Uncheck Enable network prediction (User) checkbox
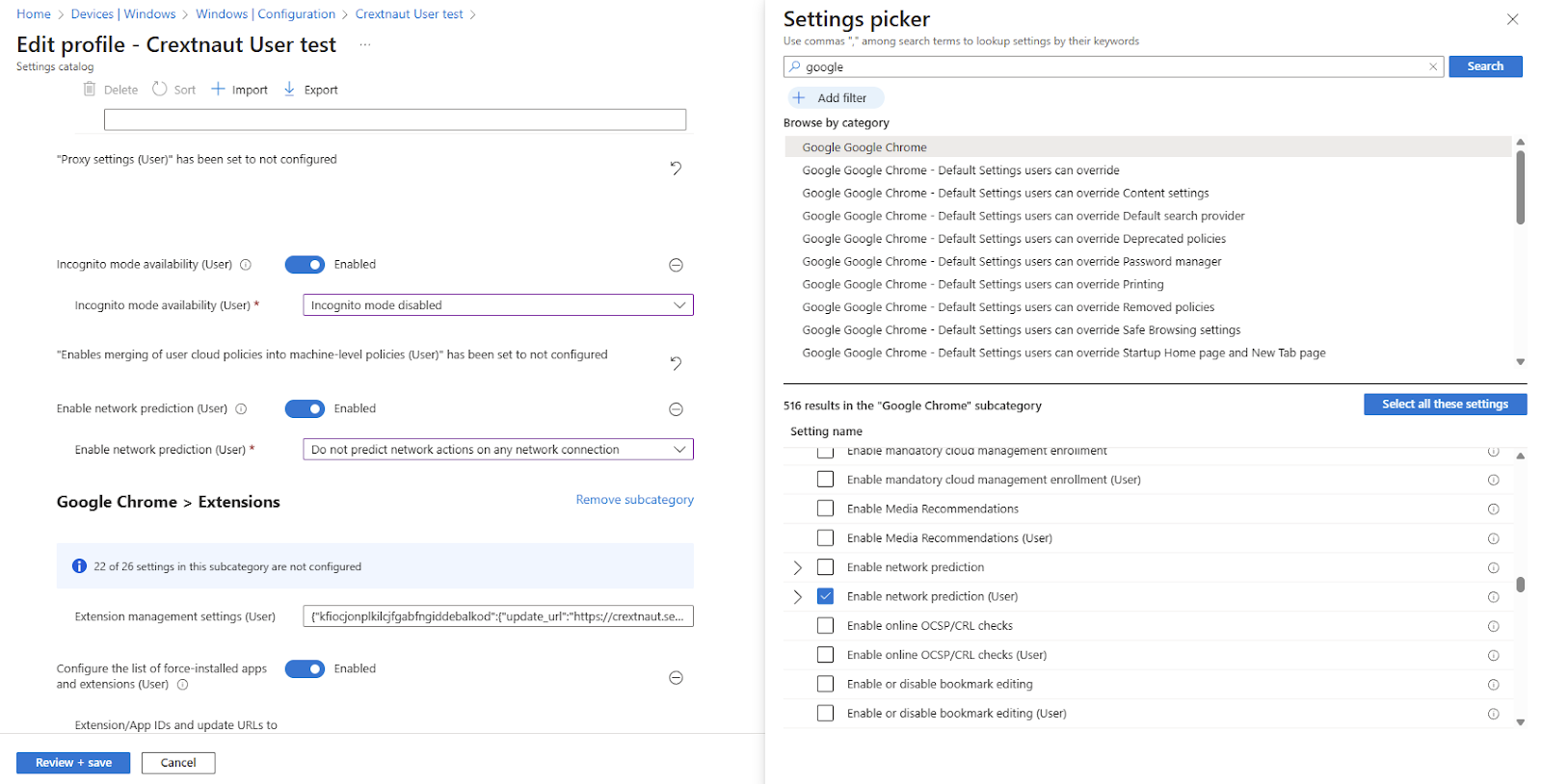 [x=825, y=596]
